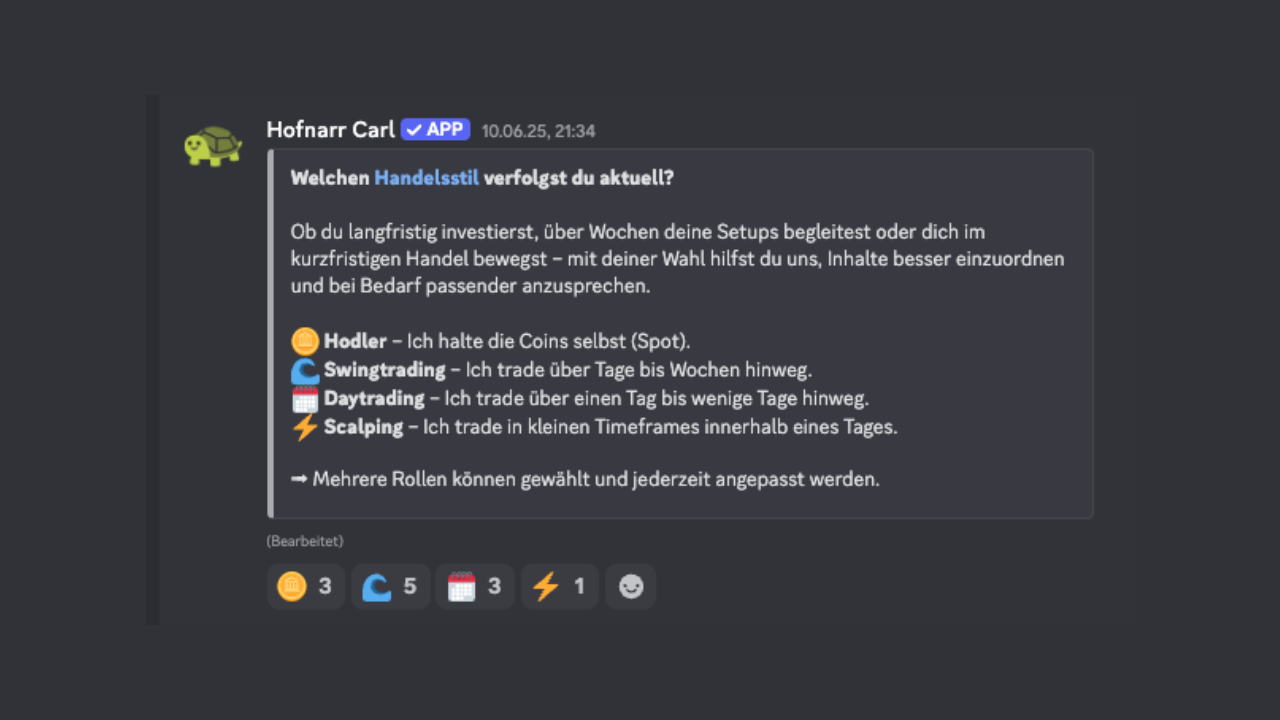Screen dimensions: 1280x720
Task: Toggle the lightning reaction for Scalping
Action: 560,586
